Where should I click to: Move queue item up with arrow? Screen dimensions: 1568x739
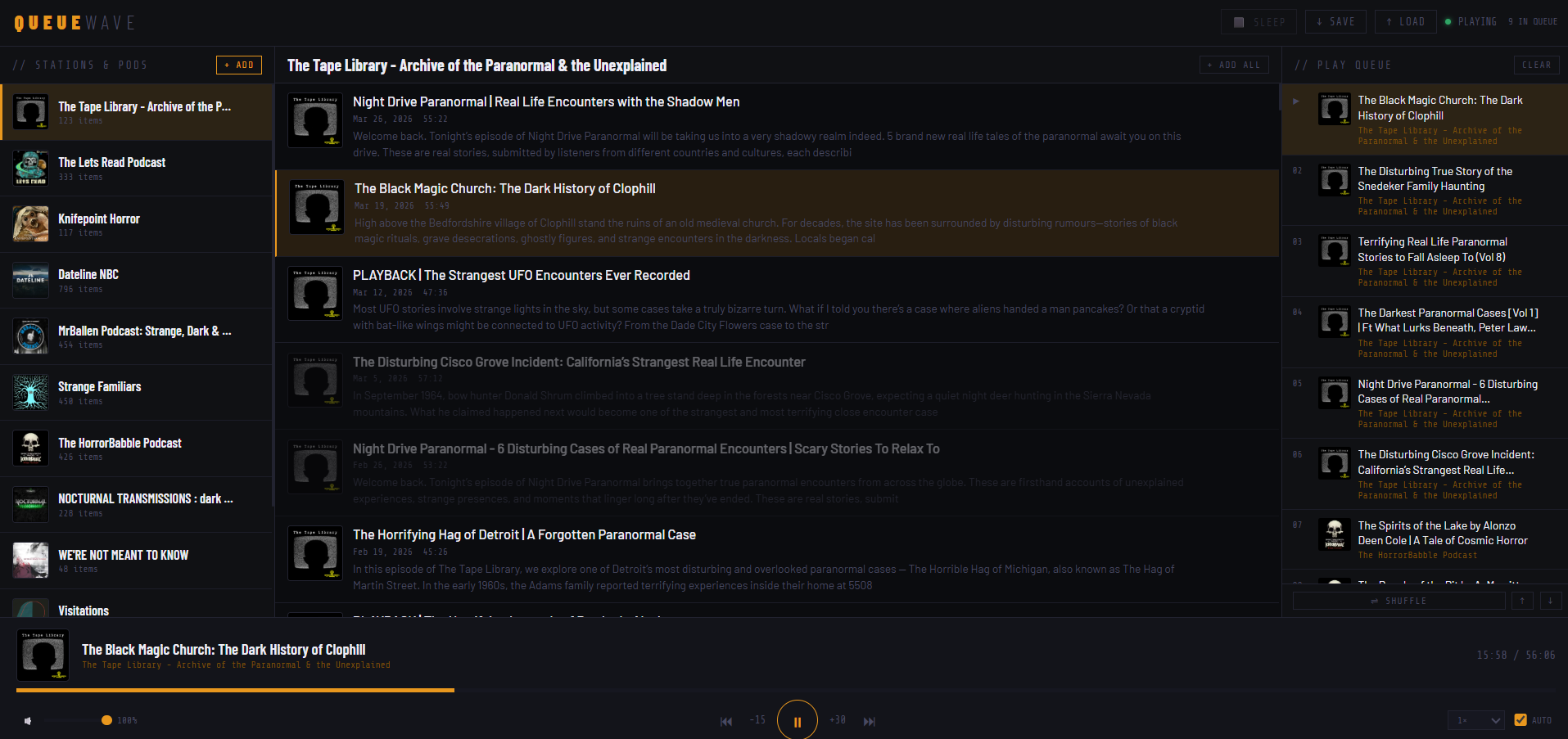(x=1522, y=601)
